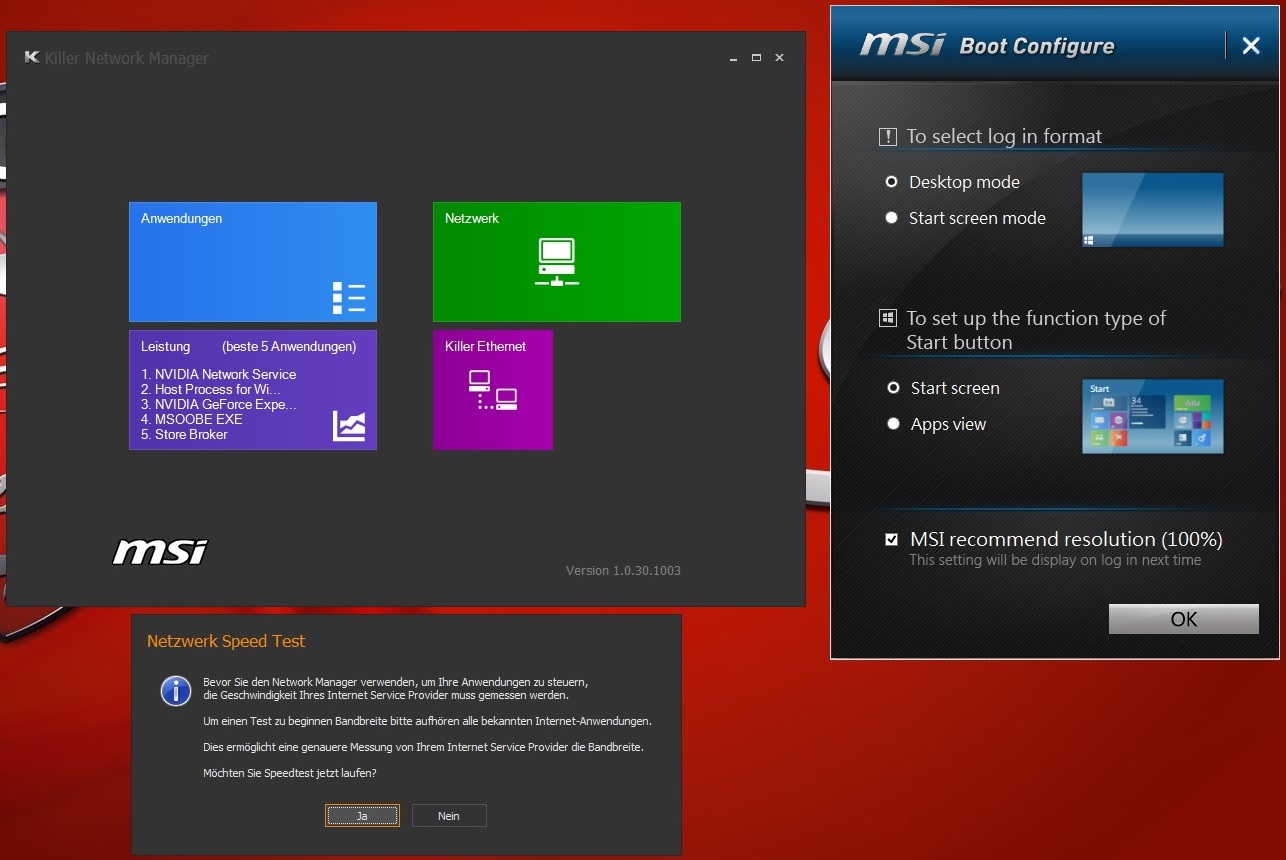Select NVIDIA Network Service entry
The width and height of the screenshot is (1286, 860).
pyautogui.click(x=218, y=374)
